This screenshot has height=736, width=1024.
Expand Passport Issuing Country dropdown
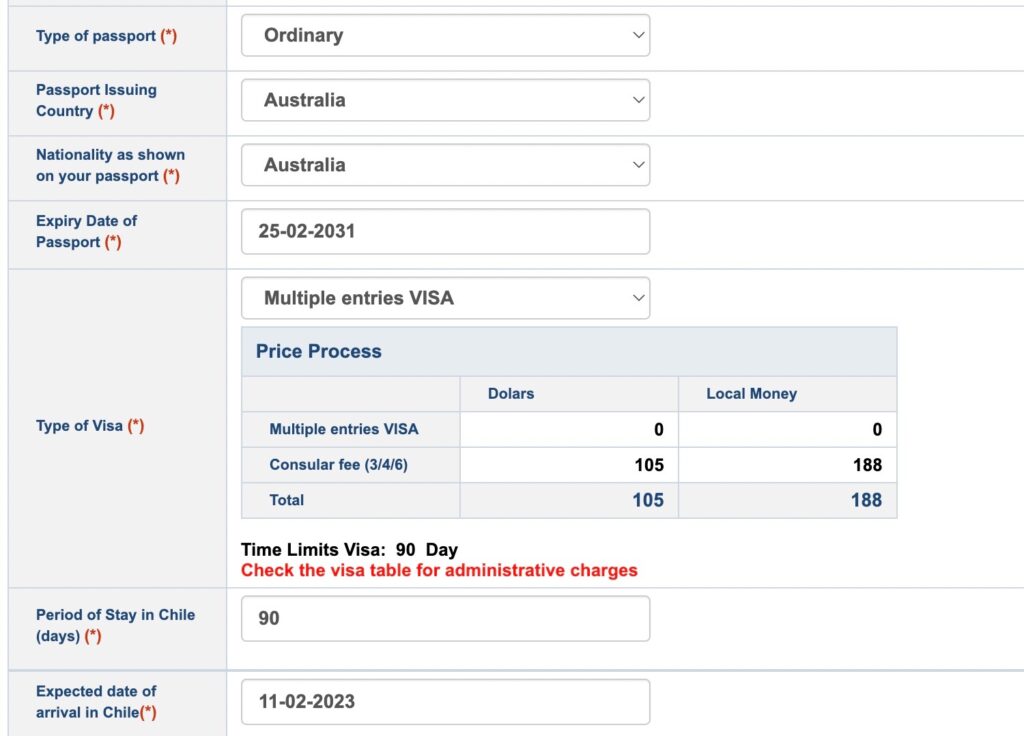point(445,100)
